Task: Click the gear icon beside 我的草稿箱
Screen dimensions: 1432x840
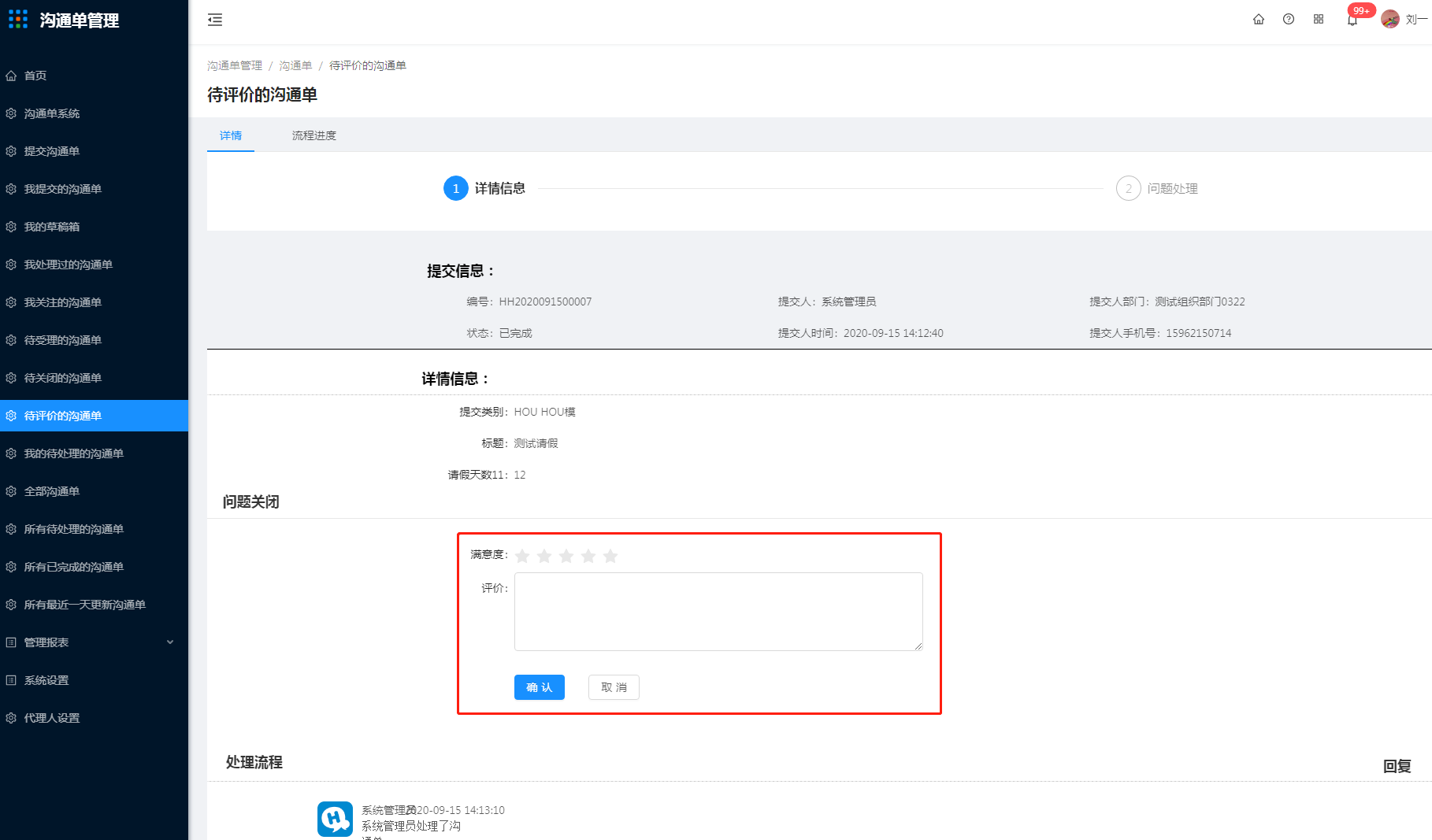Action: click(x=11, y=227)
